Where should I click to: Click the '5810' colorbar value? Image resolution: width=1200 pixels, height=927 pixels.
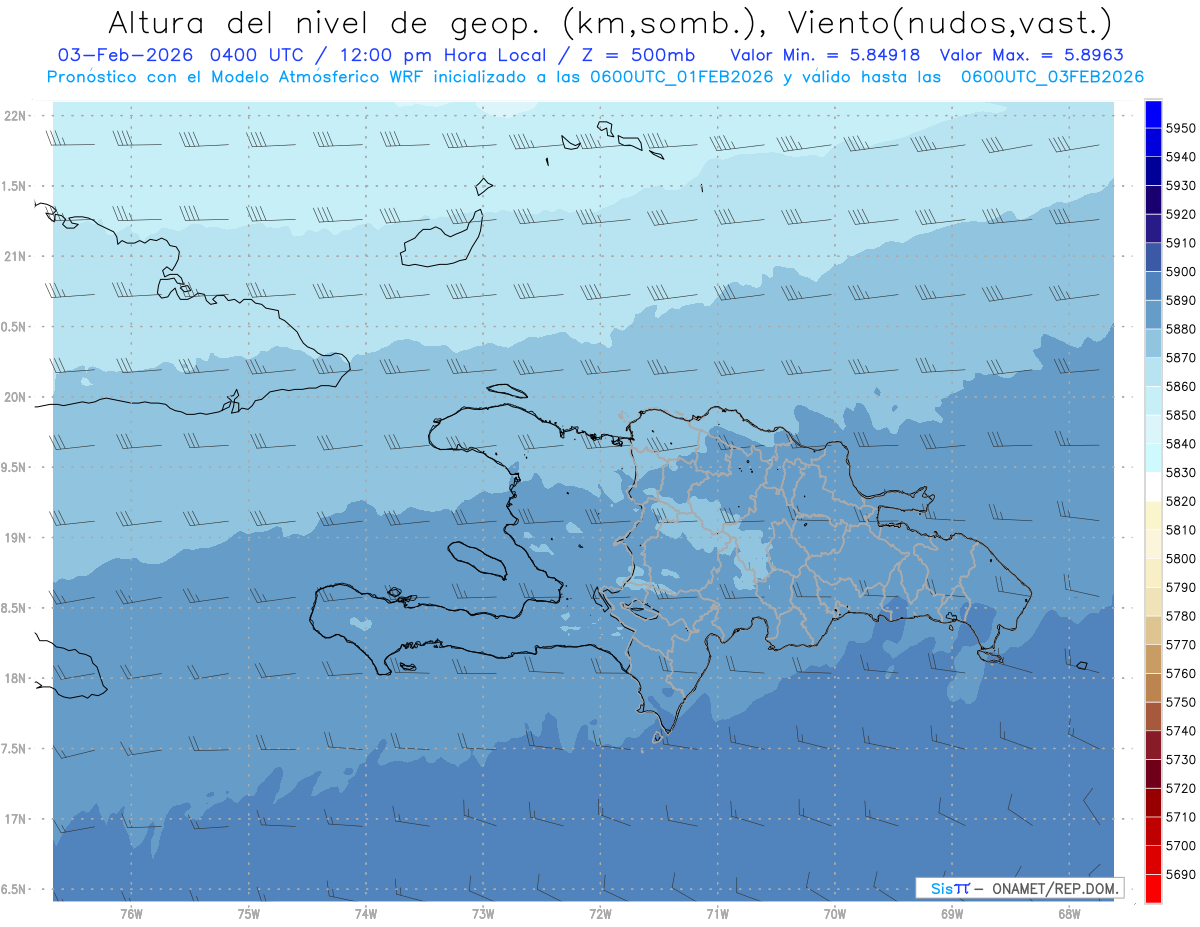[1181, 530]
